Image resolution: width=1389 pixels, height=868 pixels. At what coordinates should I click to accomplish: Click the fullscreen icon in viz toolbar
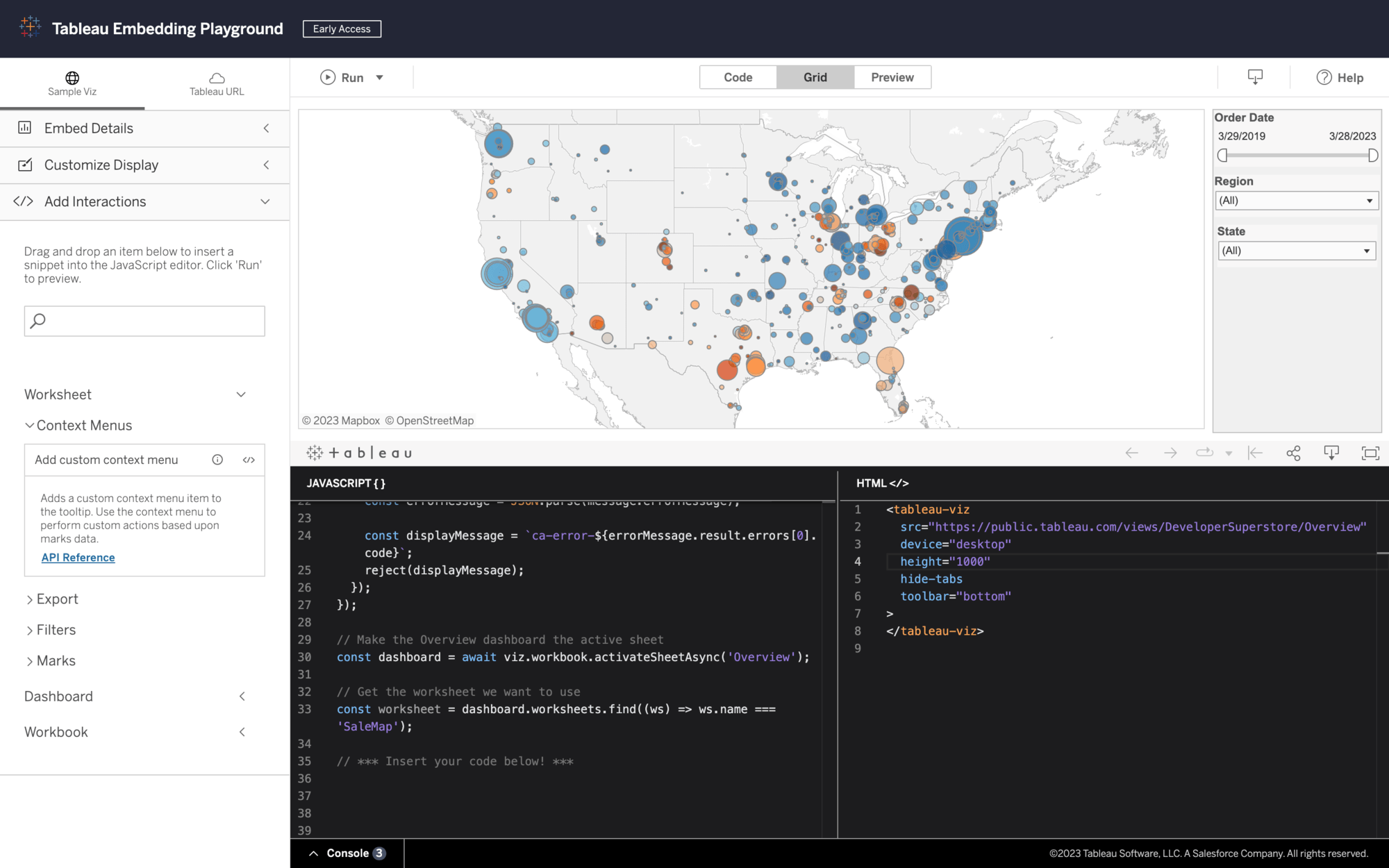tap(1370, 453)
